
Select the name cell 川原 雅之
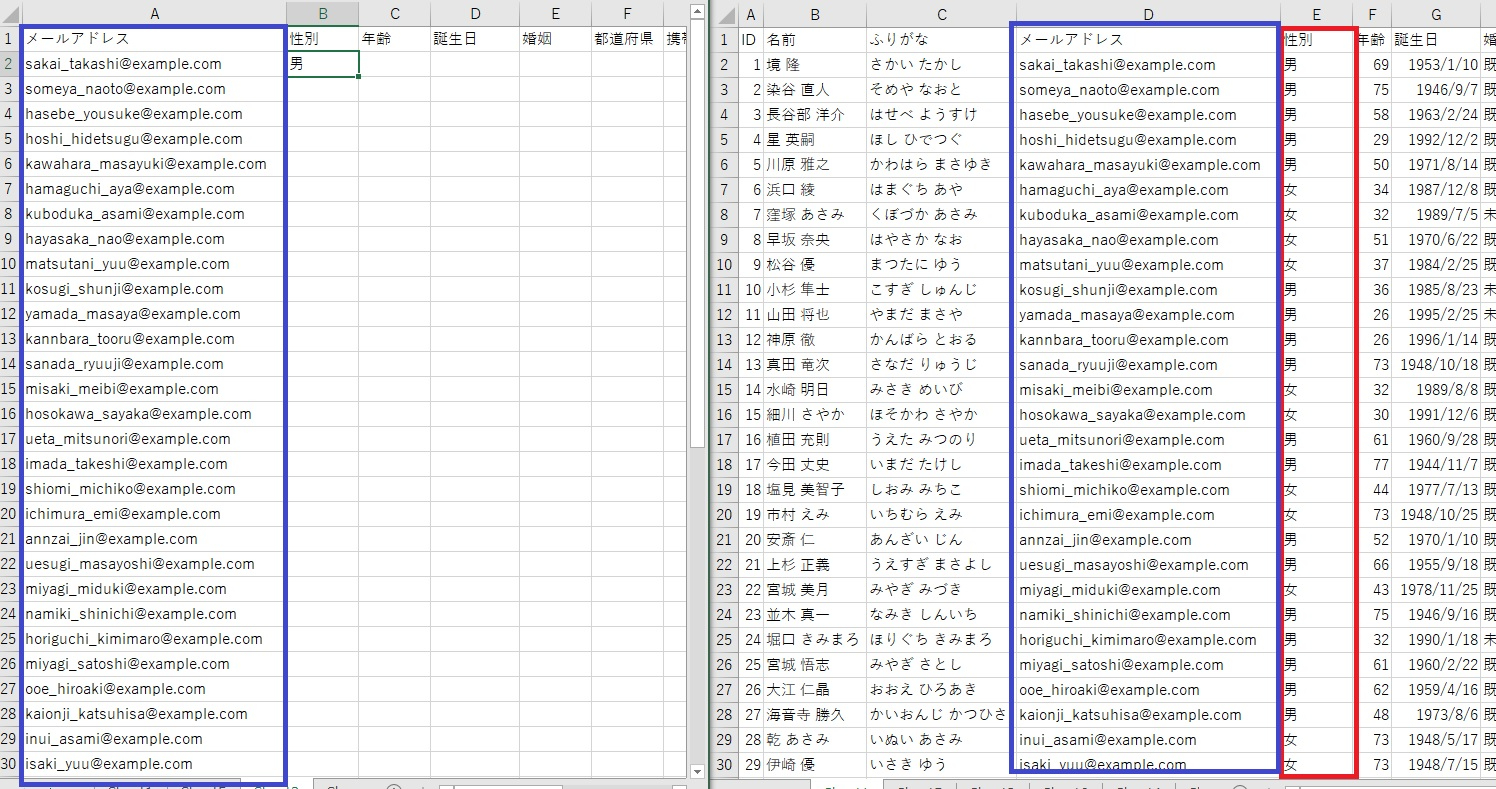tap(815, 165)
